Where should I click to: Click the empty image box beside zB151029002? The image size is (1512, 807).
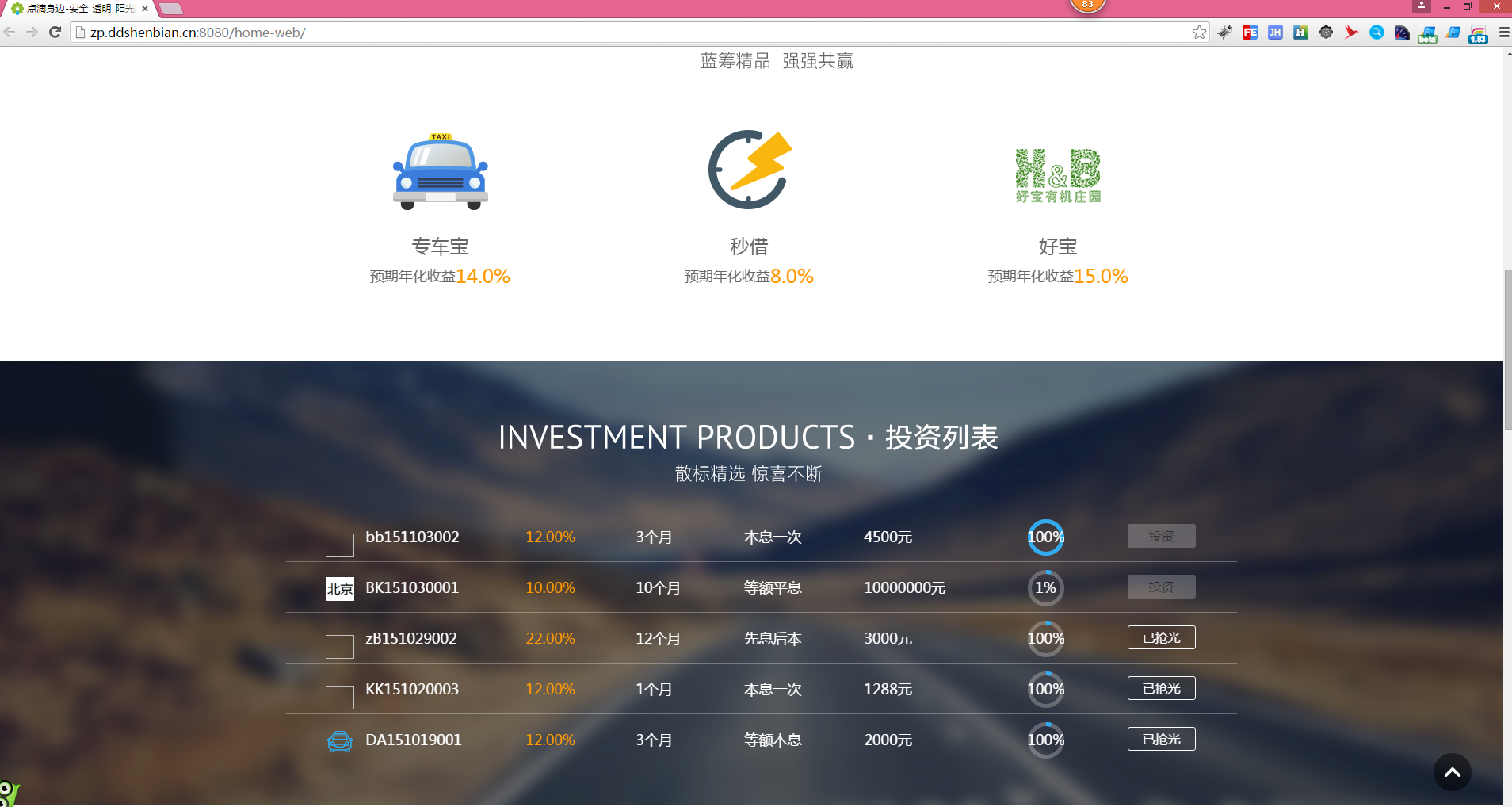point(340,647)
